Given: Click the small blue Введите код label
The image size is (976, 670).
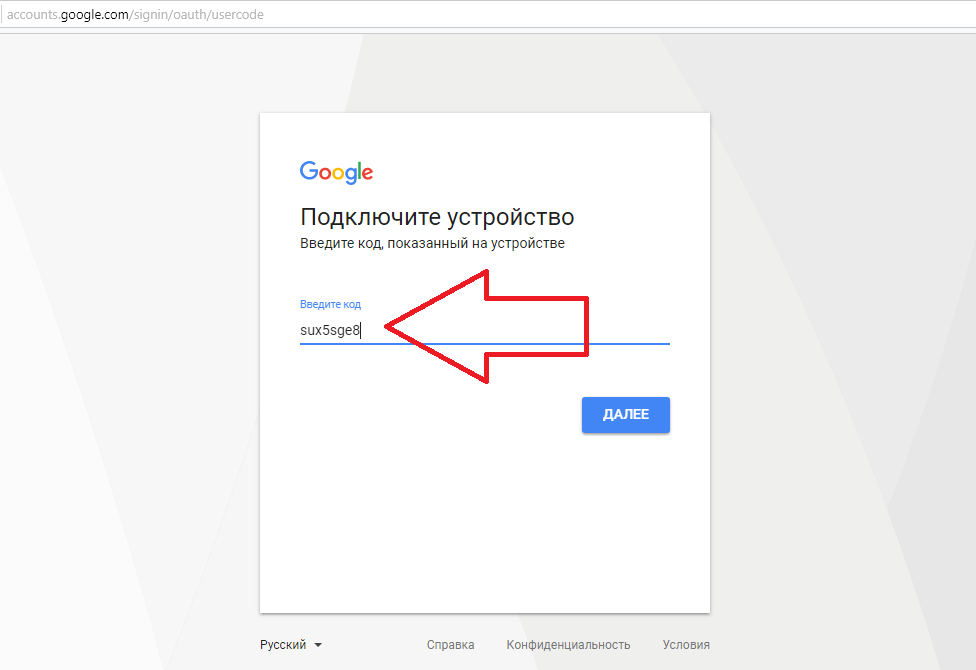Looking at the screenshot, I should click(x=330, y=304).
